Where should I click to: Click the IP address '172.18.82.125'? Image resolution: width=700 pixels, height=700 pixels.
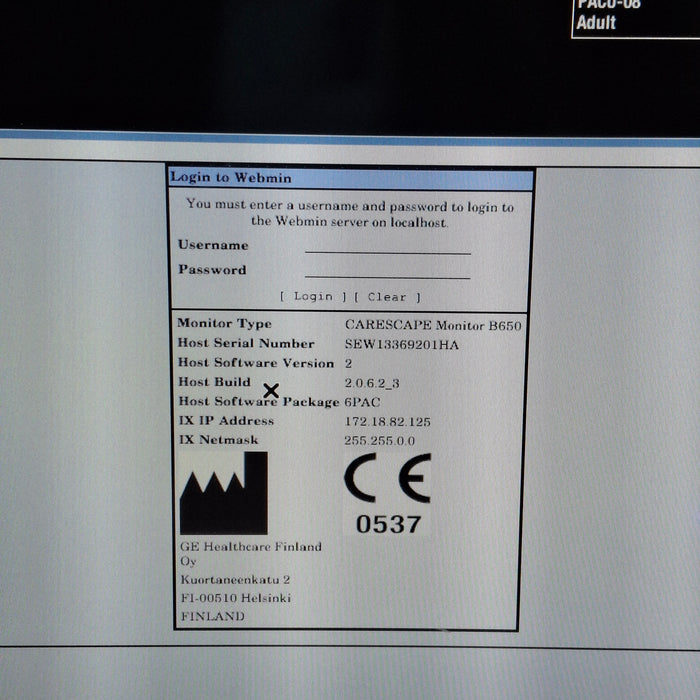click(388, 422)
